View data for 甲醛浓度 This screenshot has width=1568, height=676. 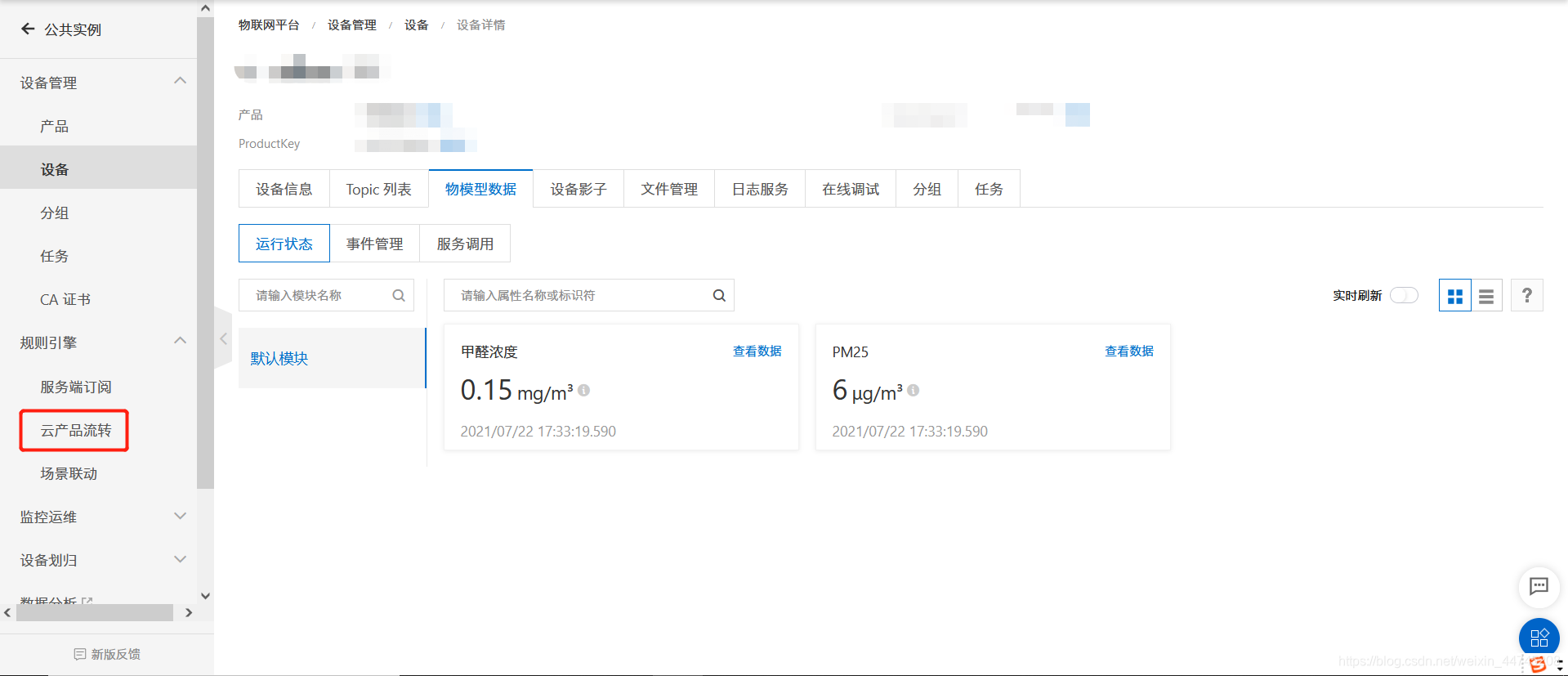click(x=757, y=351)
